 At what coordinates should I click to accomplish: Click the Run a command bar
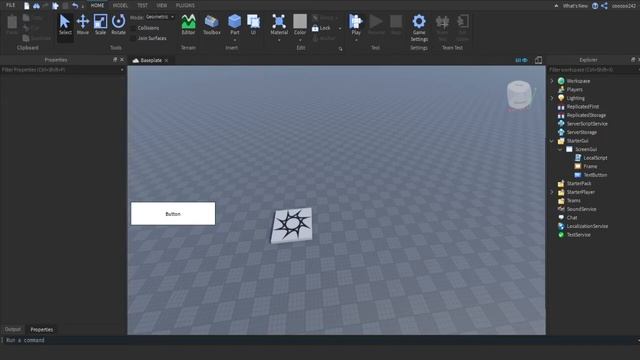click(320, 340)
